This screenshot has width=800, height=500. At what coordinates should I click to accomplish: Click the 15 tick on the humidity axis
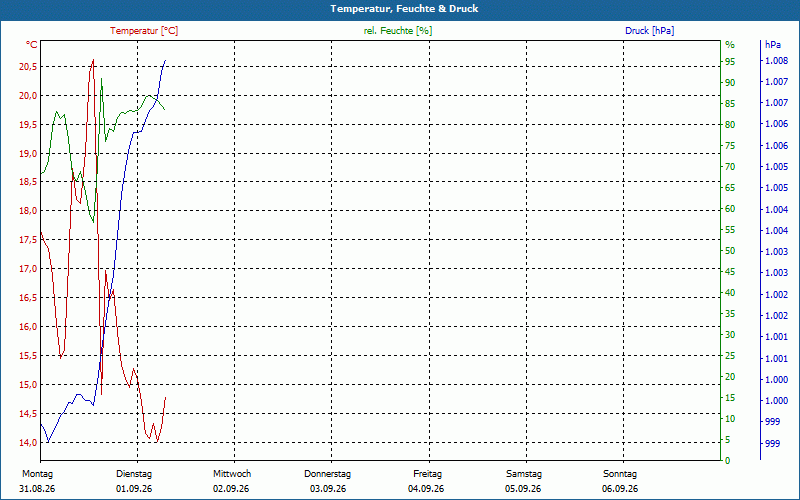click(x=730, y=398)
